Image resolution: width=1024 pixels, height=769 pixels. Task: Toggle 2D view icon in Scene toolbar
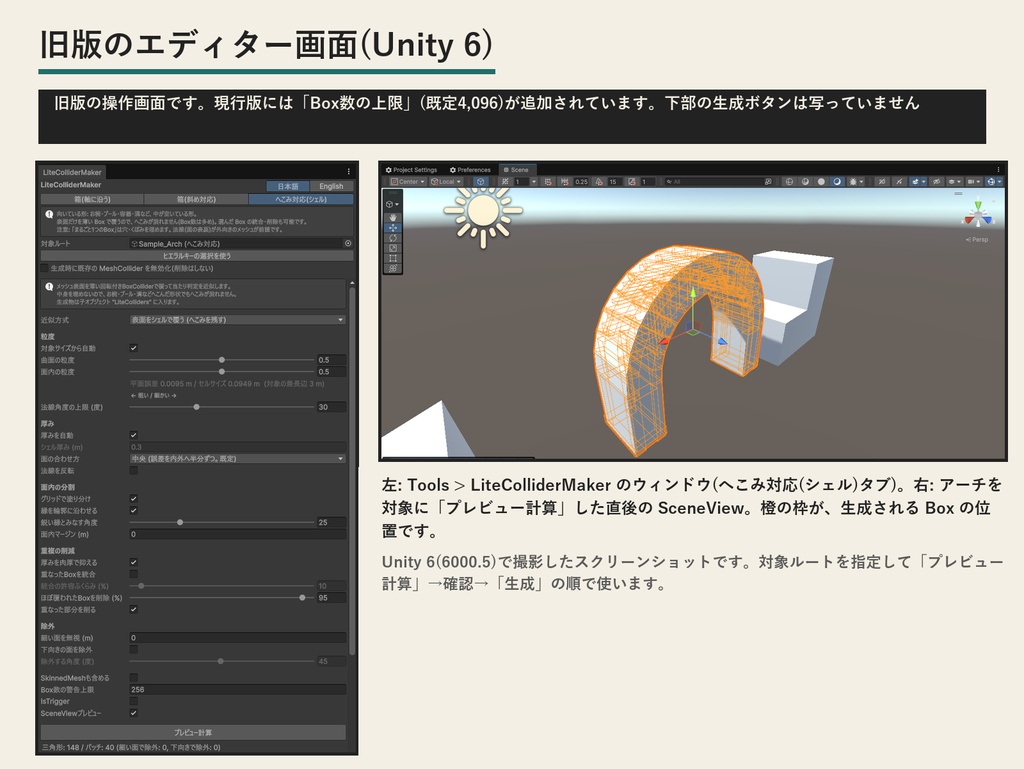(x=882, y=181)
